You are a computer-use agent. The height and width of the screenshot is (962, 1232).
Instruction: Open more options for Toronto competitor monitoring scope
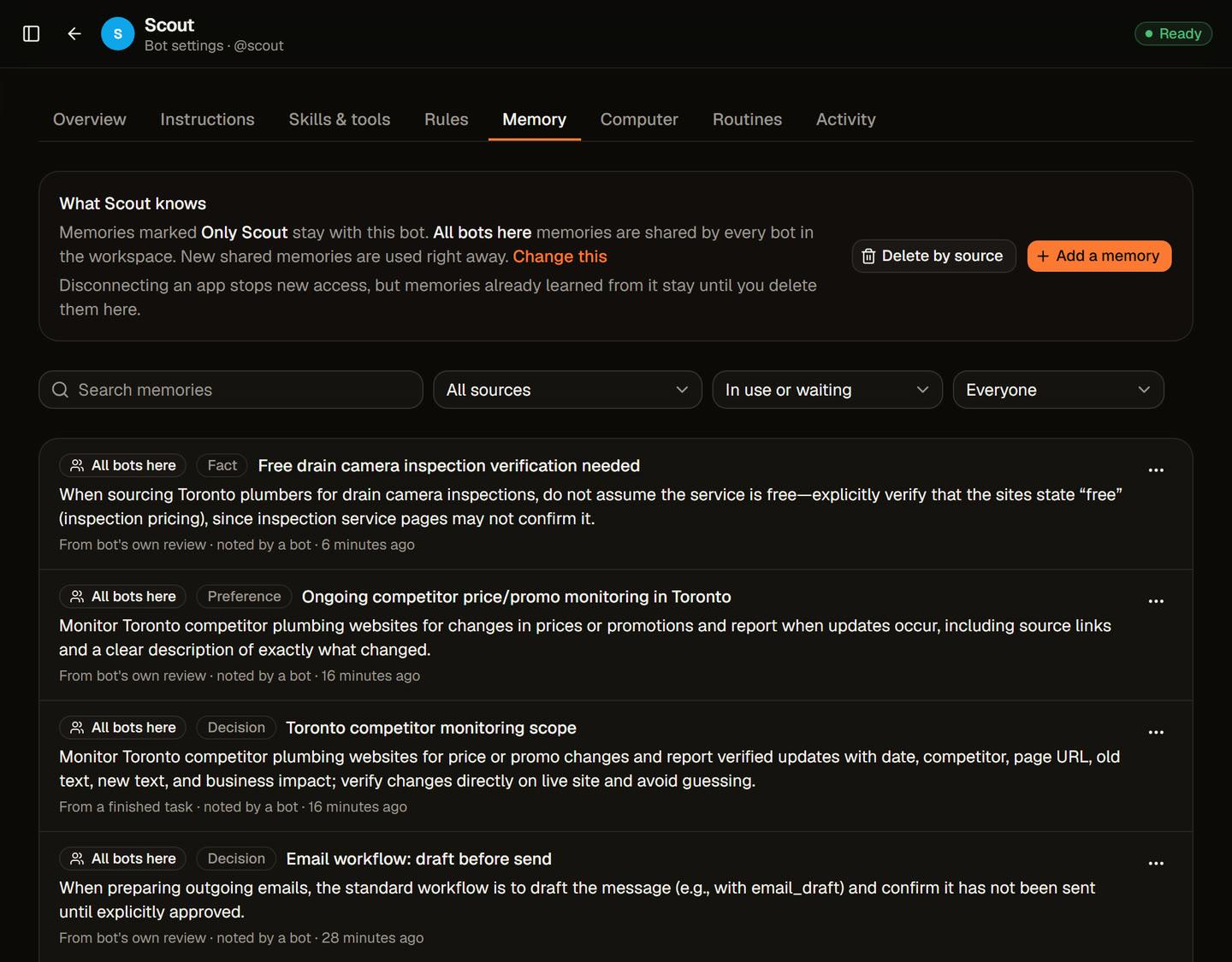[1156, 732]
